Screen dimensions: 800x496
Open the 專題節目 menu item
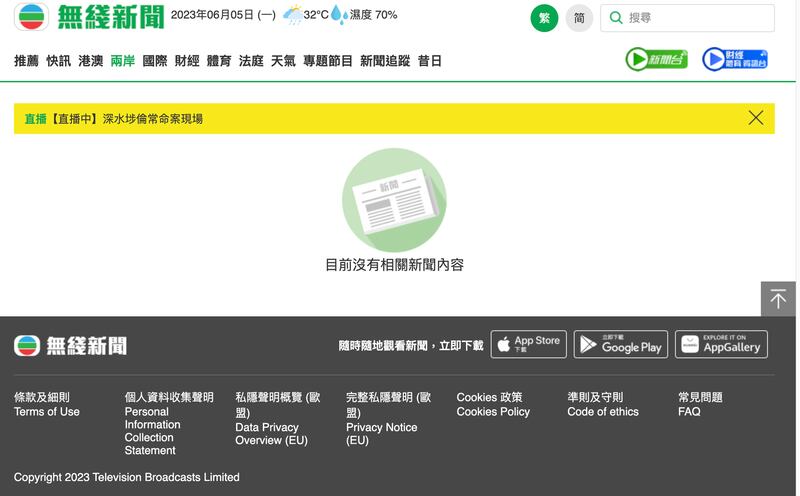(x=328, y=61)
